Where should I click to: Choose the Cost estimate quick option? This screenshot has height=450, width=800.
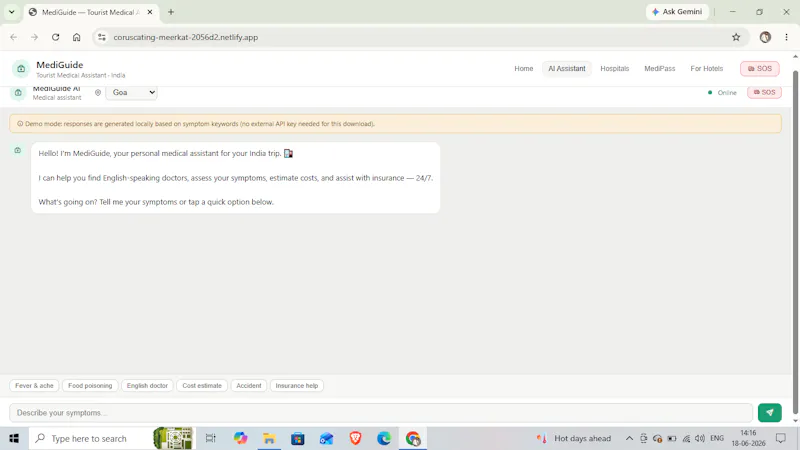click(202, 386)
